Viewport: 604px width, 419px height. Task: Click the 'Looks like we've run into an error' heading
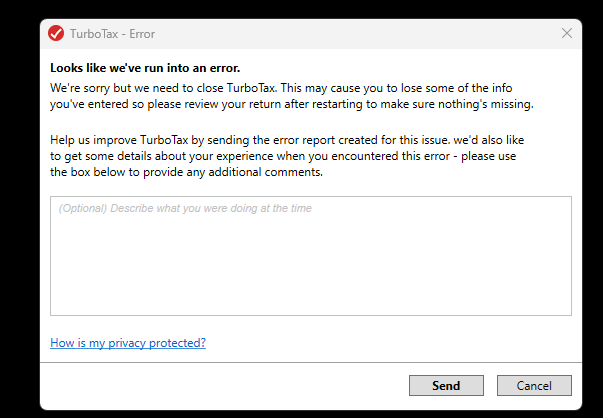[x=147, y=69]
